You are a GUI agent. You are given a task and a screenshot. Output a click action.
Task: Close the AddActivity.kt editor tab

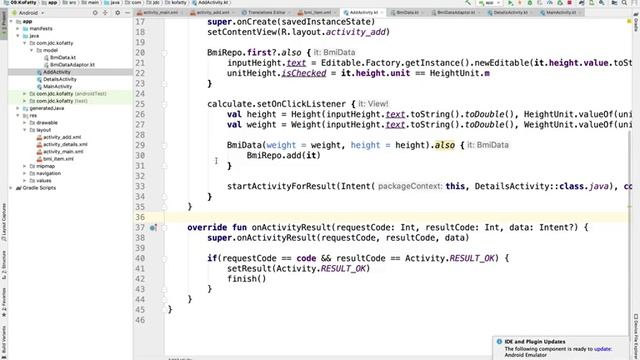pyautogui.click(x=382, y=13)
